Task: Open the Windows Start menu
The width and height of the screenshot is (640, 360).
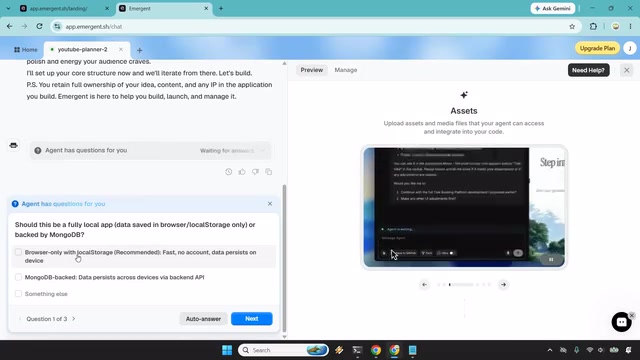Action: pos(227,350)
